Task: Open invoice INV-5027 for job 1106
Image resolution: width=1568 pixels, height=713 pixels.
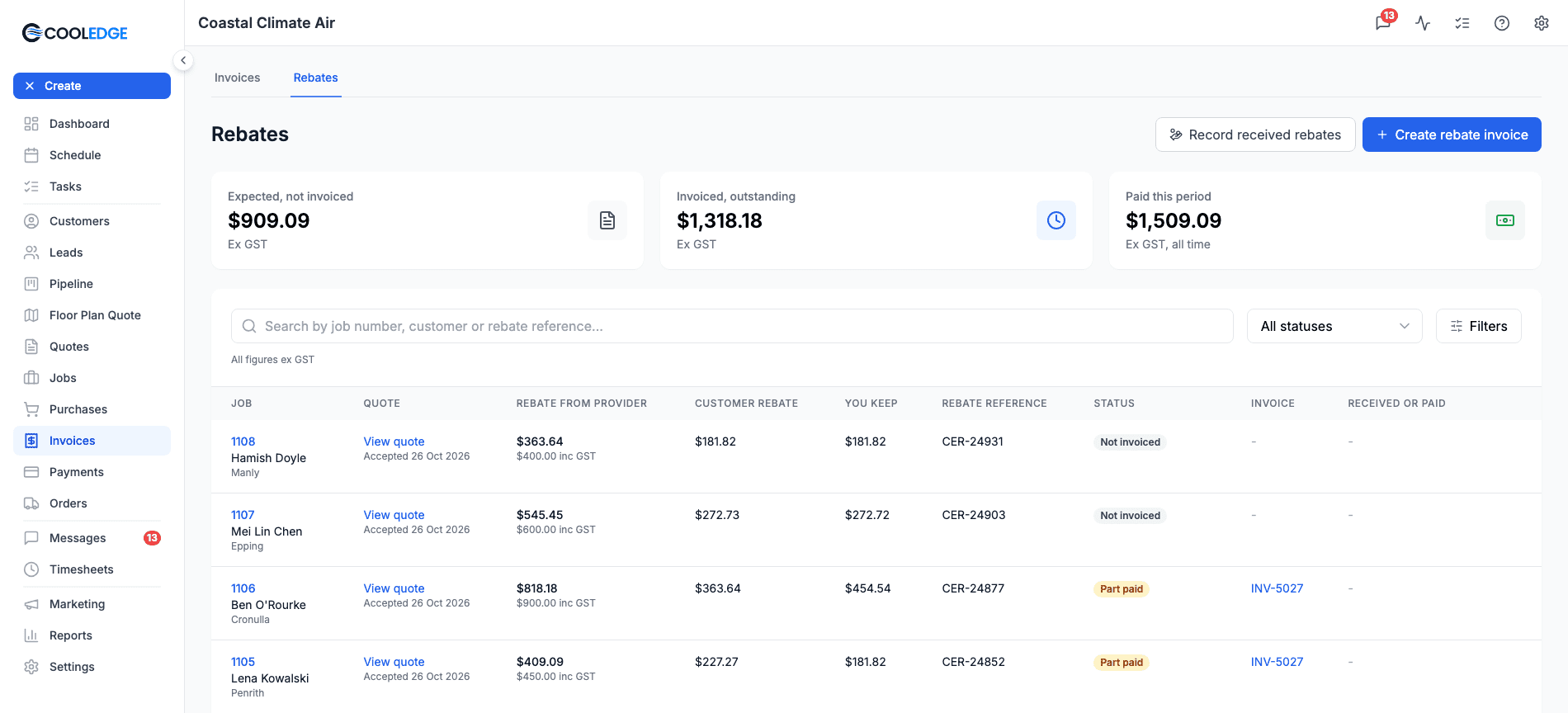Action: click(x=1277, y=588)
